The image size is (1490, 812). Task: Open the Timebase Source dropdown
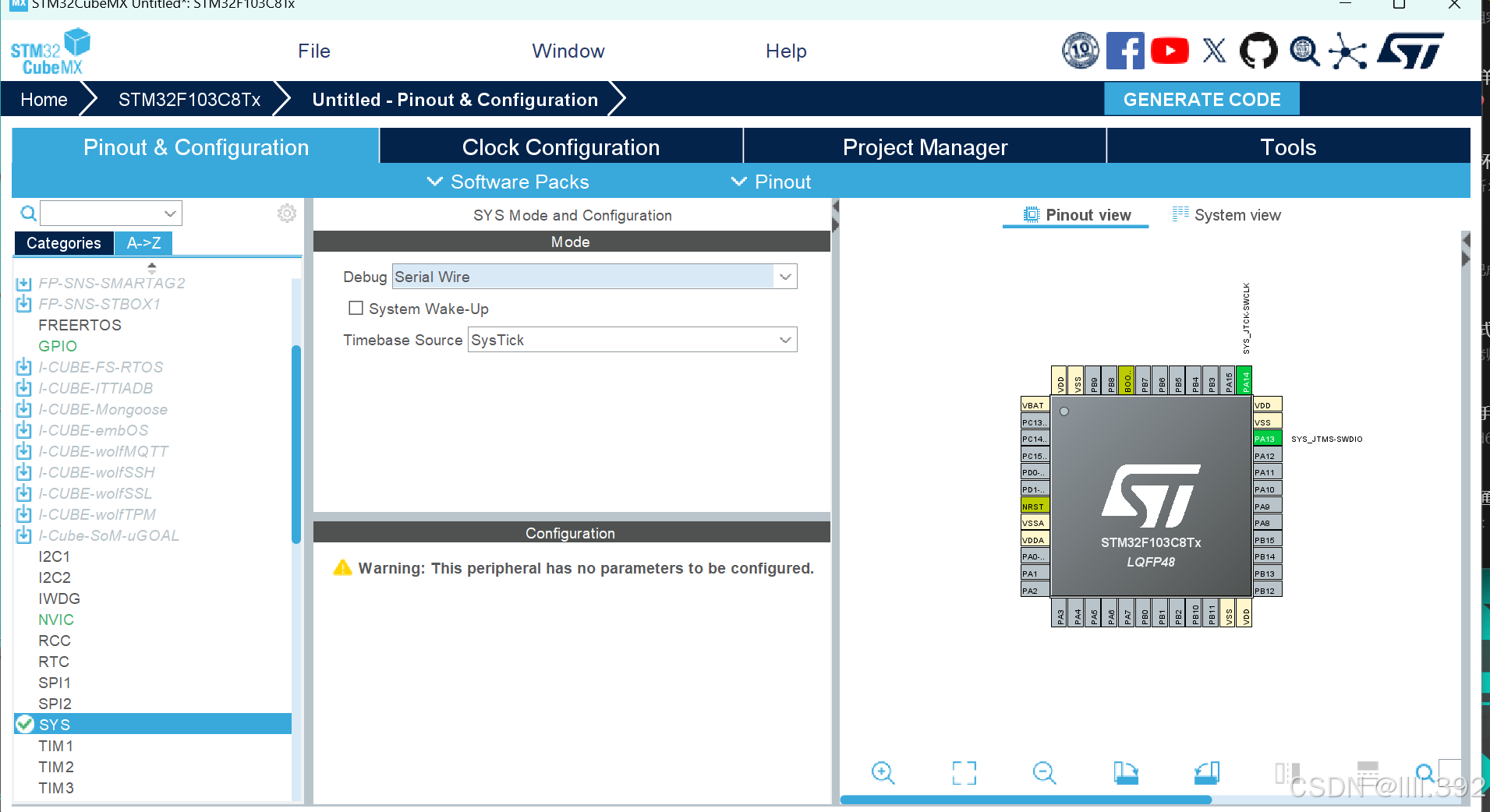[x=784, y=340]
